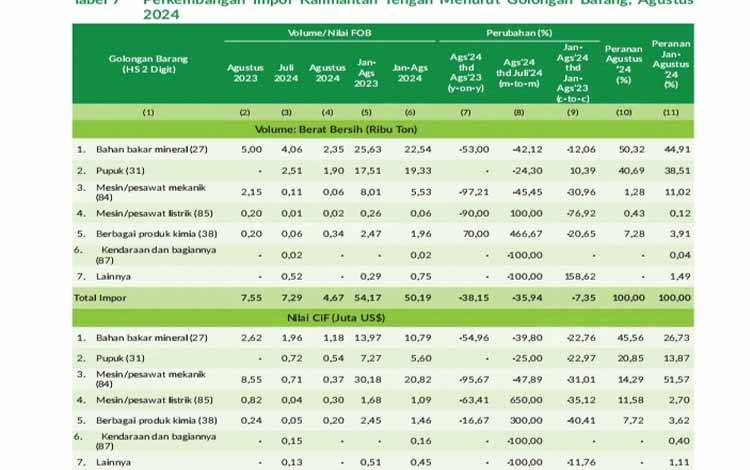Click the 'Ags'24 thd Ags'23 (y-on-y)' header

tap(465, 72)
